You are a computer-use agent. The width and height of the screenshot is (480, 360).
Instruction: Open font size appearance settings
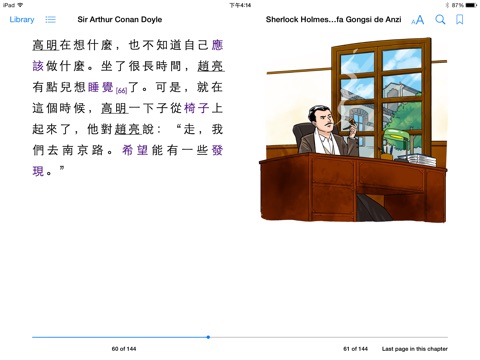[418, 20]
